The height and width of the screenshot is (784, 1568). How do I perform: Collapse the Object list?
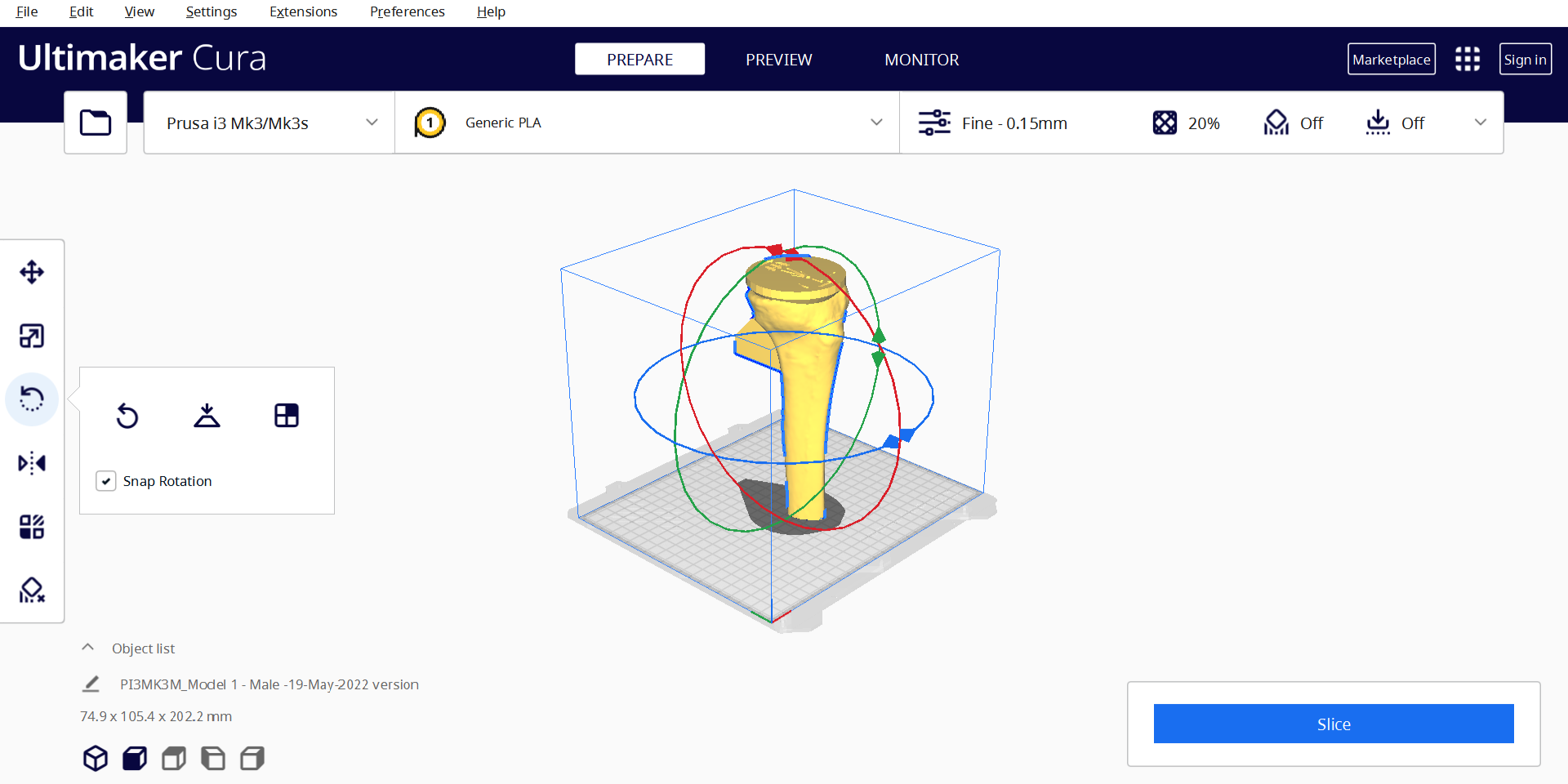pyautogui.click(x=88, y=648)
